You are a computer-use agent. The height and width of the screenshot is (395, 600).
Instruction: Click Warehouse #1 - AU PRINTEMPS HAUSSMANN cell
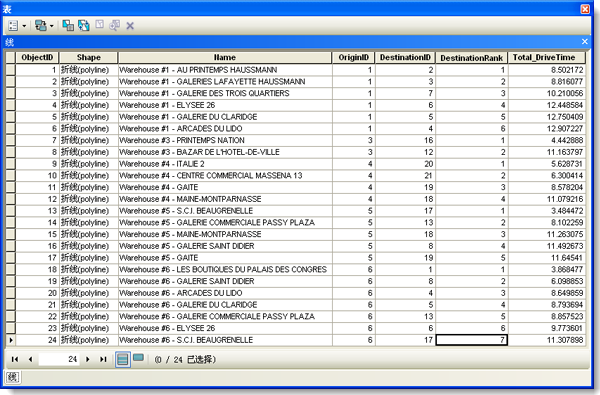click(225, 70)
